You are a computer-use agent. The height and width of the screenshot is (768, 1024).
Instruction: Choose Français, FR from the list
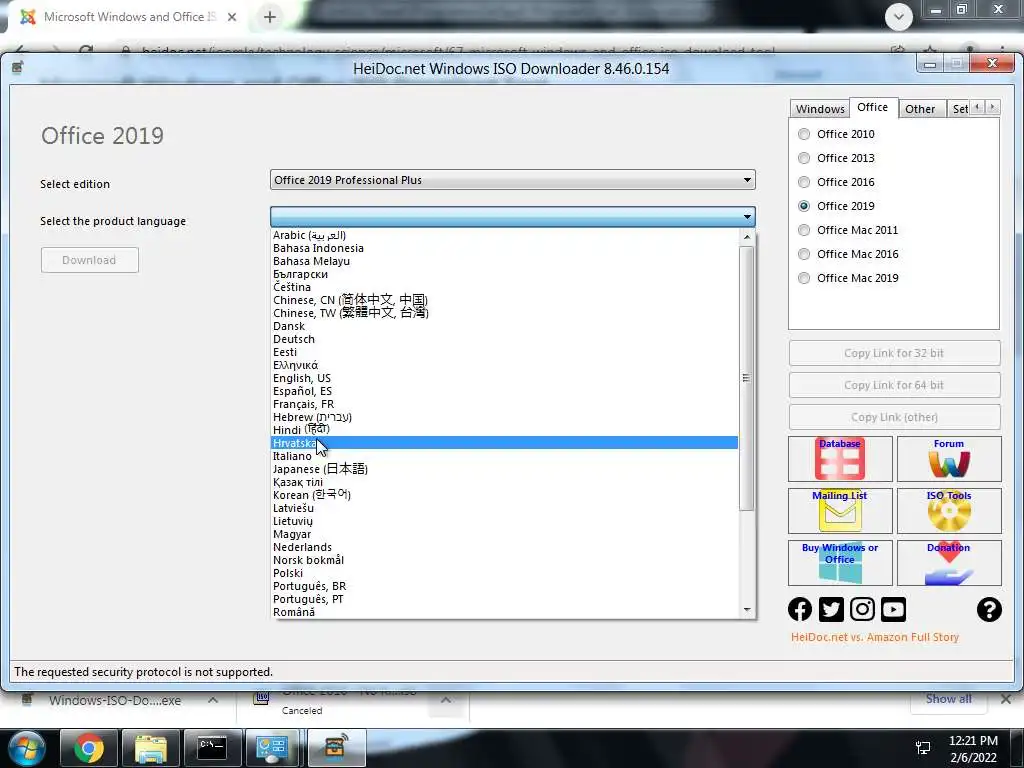point(504,404)
